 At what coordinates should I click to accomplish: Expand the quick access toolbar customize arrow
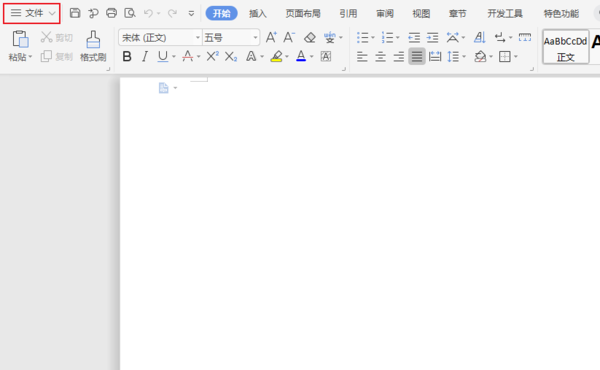coord(191,14)
